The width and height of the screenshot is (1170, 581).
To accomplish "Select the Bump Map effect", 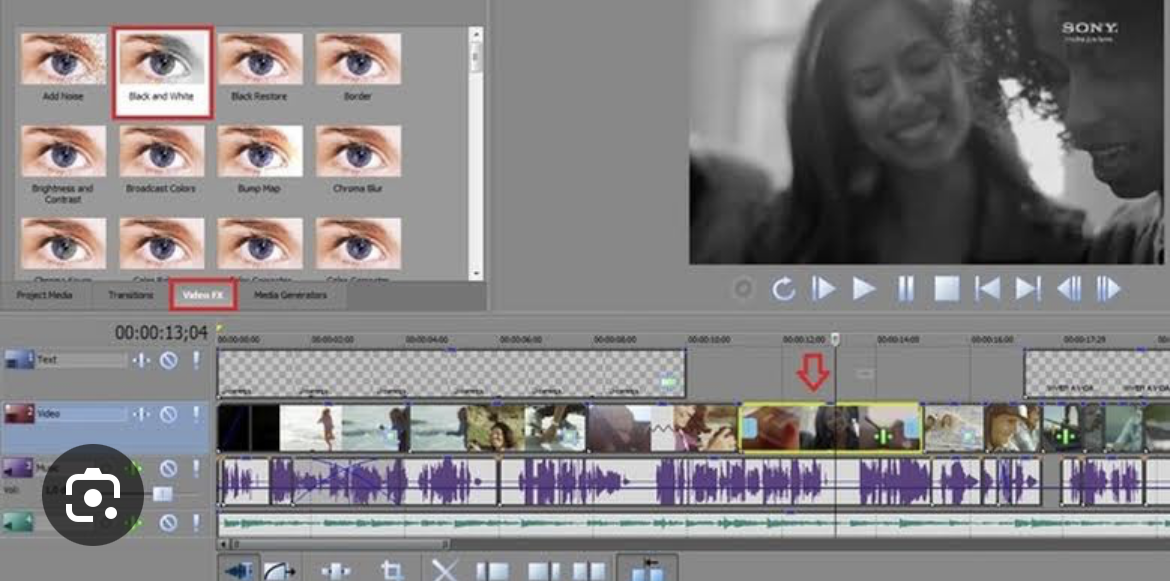I will pyautogui.click(x=260, y=151).
